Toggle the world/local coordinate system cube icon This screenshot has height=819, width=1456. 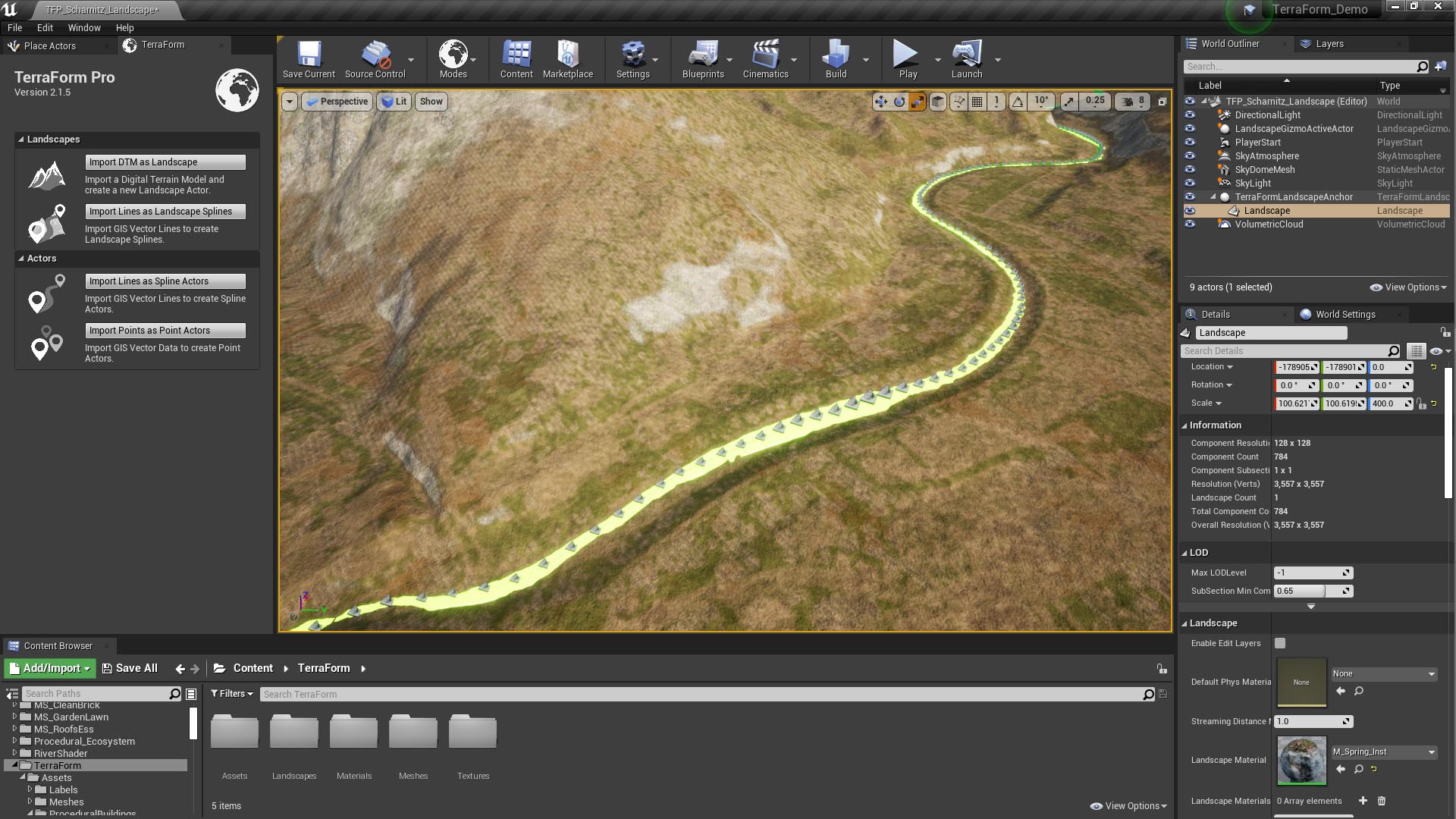pyautogui.click(x=938, y=101)
